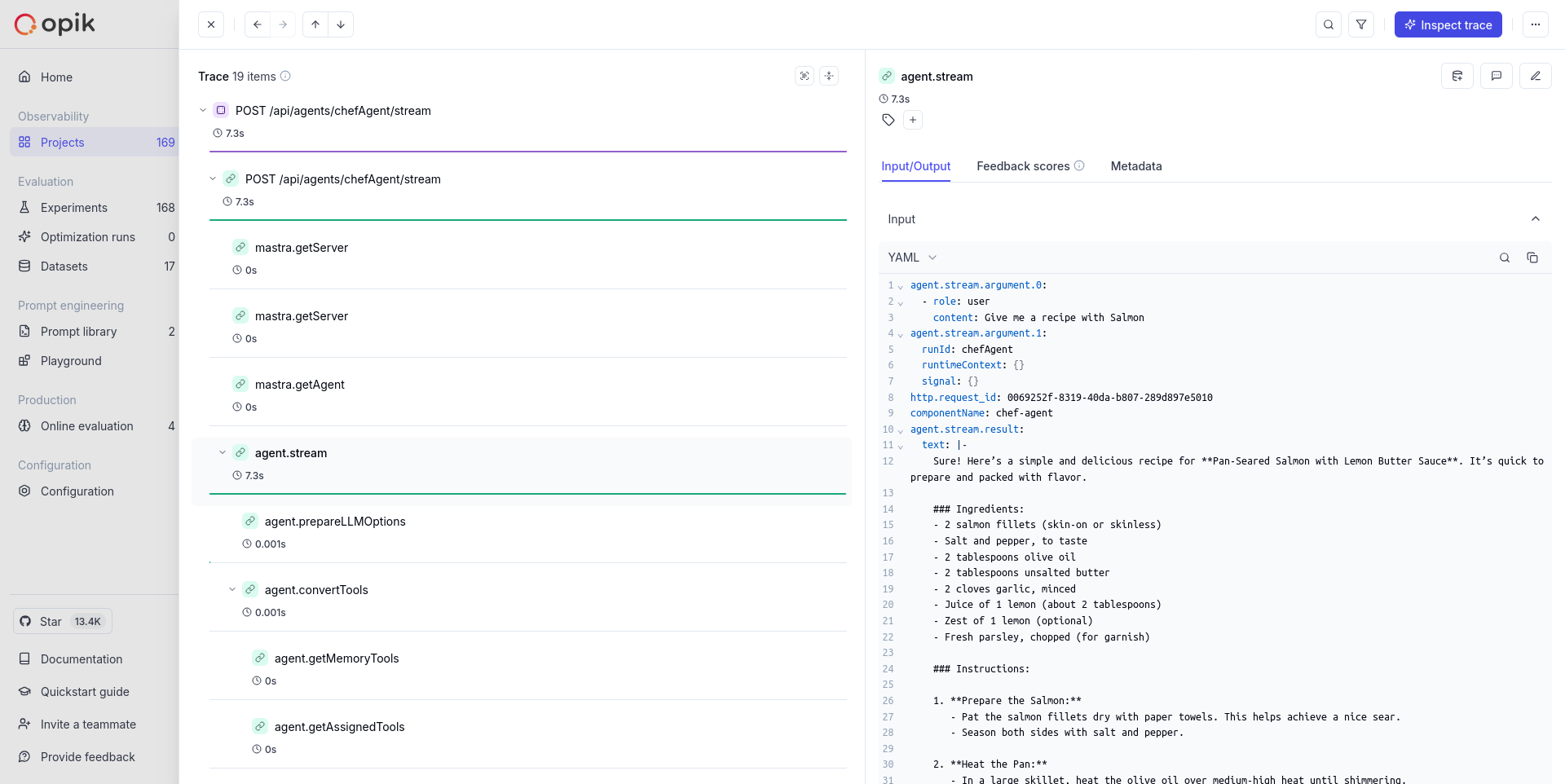Image resolution: width=1565 pixels, height=784 pixels.
Task: Collapse the agent.convertTools tree node
Action: [x=232, y=589]
